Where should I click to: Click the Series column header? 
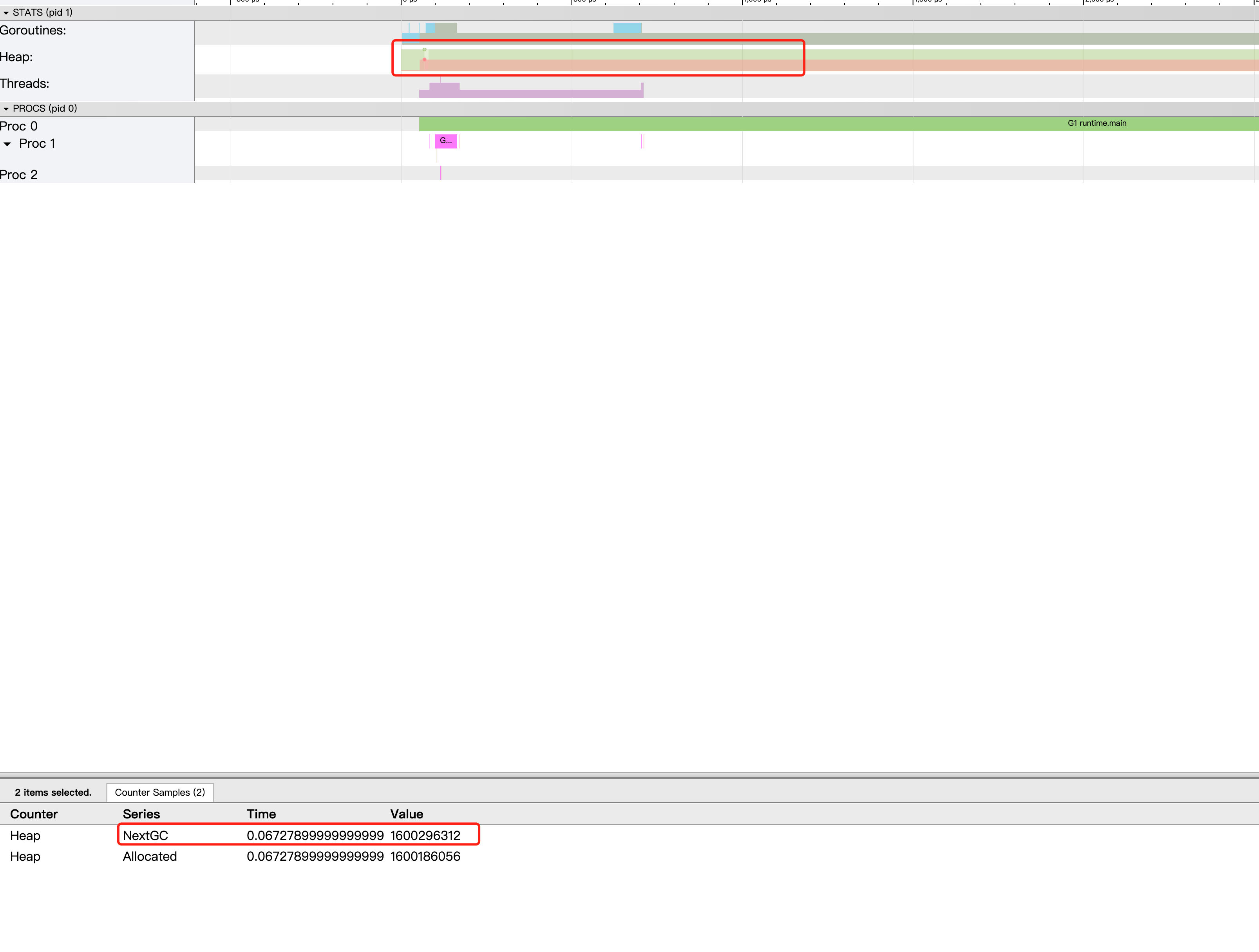click(x=141, y=814)
